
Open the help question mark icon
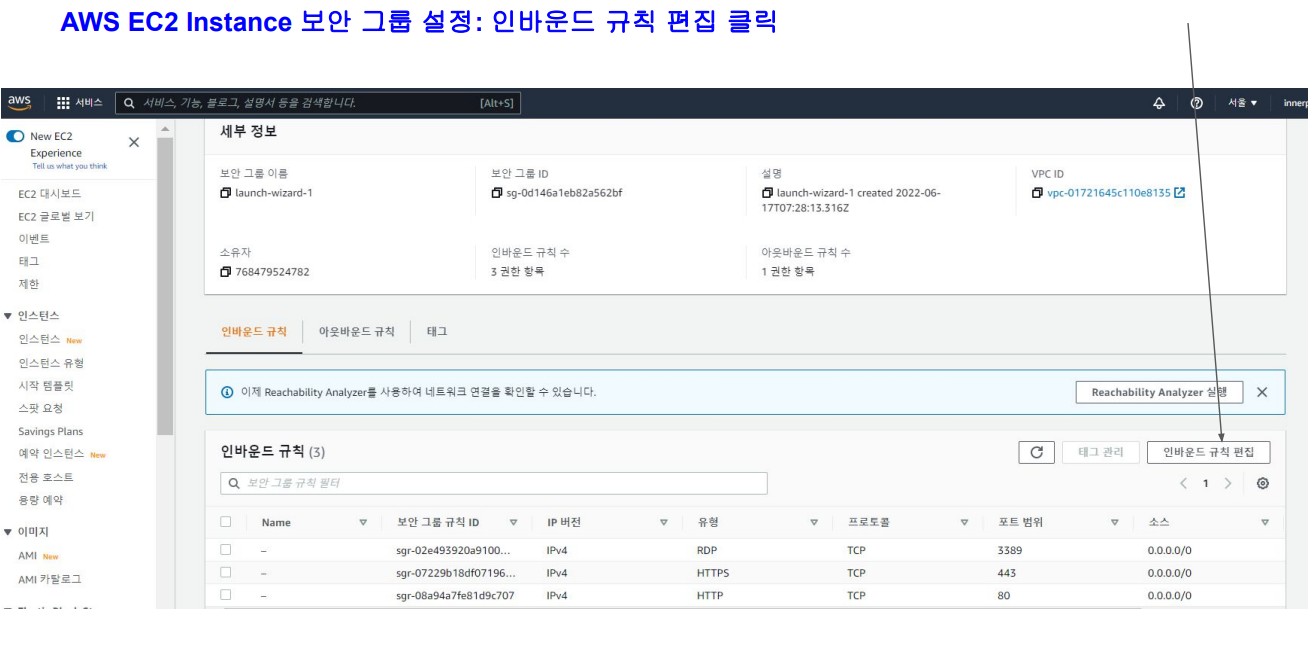(1196, 102)
